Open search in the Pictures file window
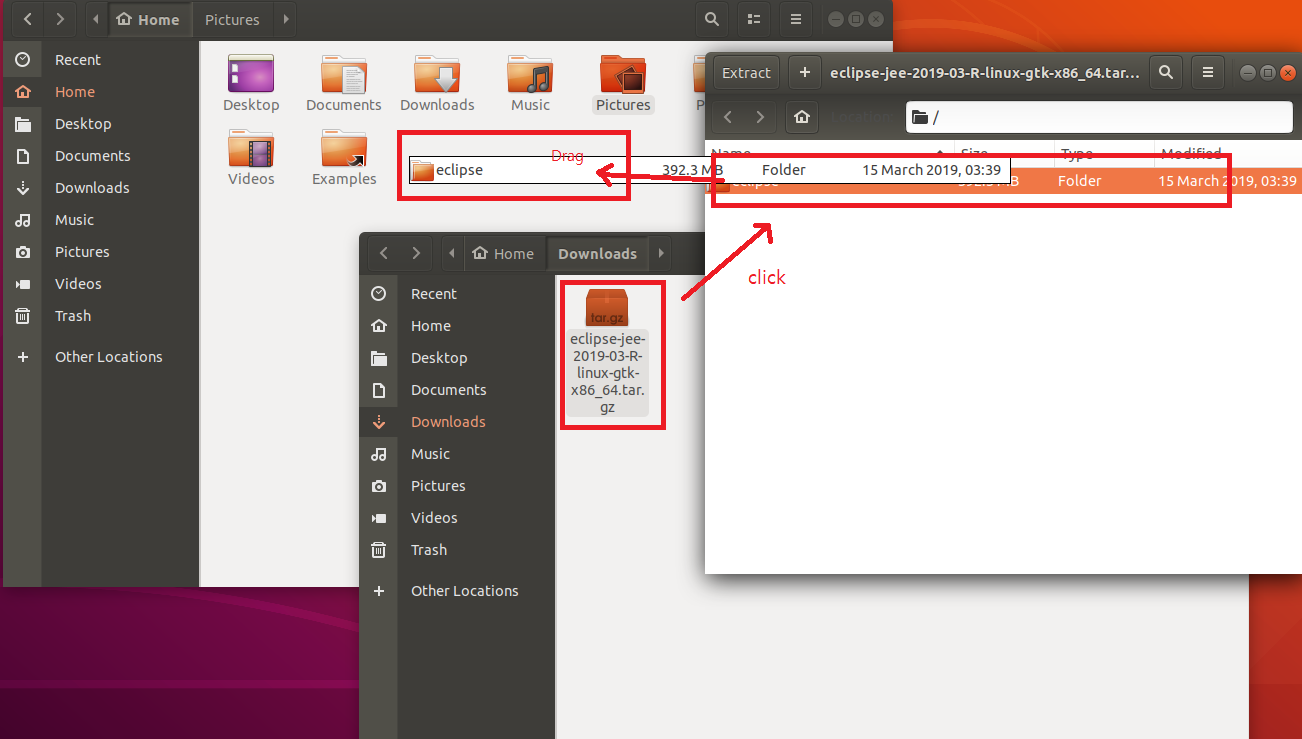 [711, 19]
